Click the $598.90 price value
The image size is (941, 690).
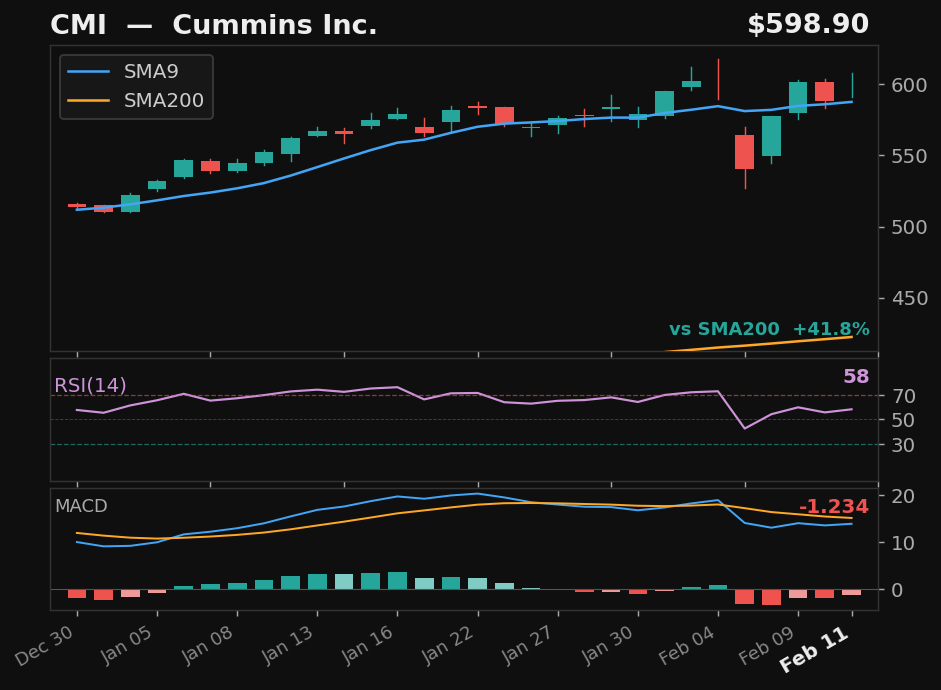coord(808,25)
